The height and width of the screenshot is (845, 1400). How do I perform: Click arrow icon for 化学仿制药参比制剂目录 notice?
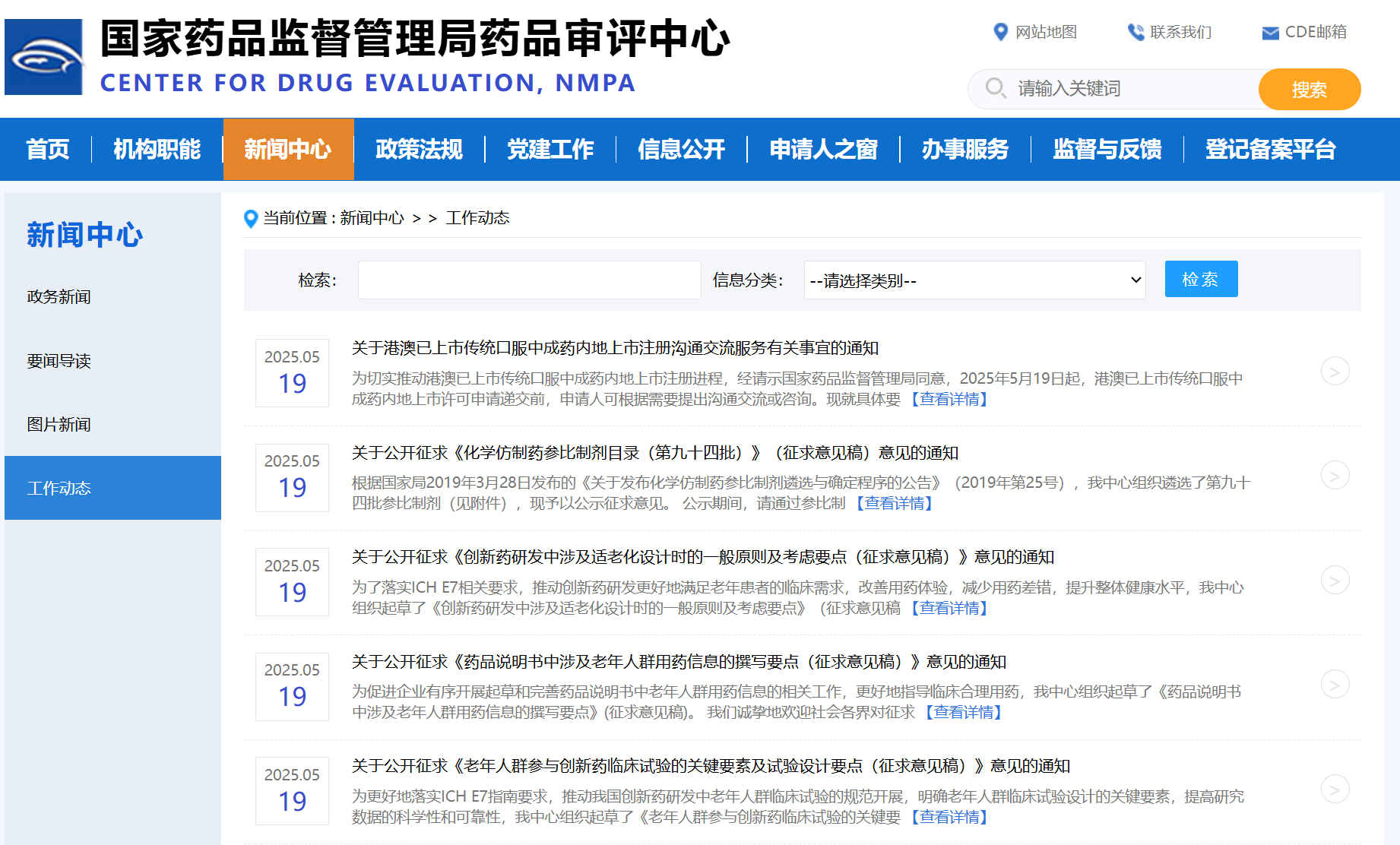1335,476
